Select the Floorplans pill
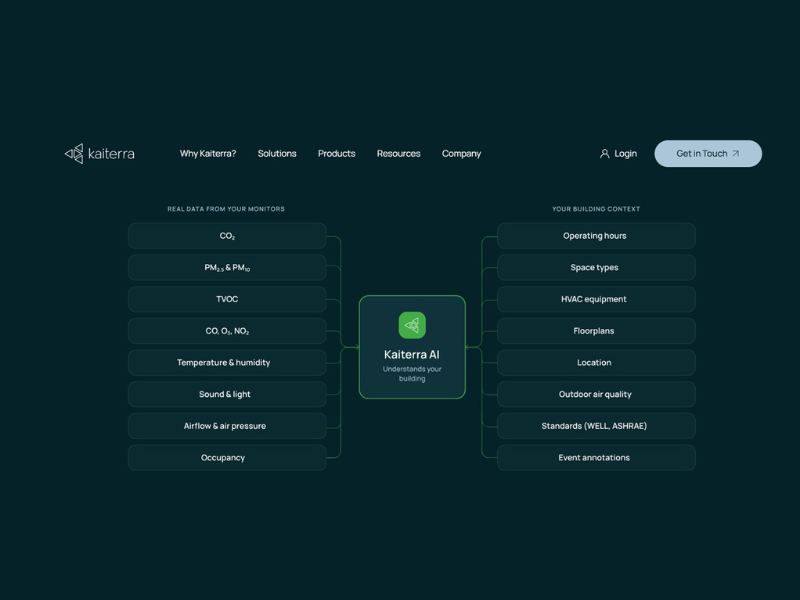The image size is (800, 600). click(x=596, y=331)
